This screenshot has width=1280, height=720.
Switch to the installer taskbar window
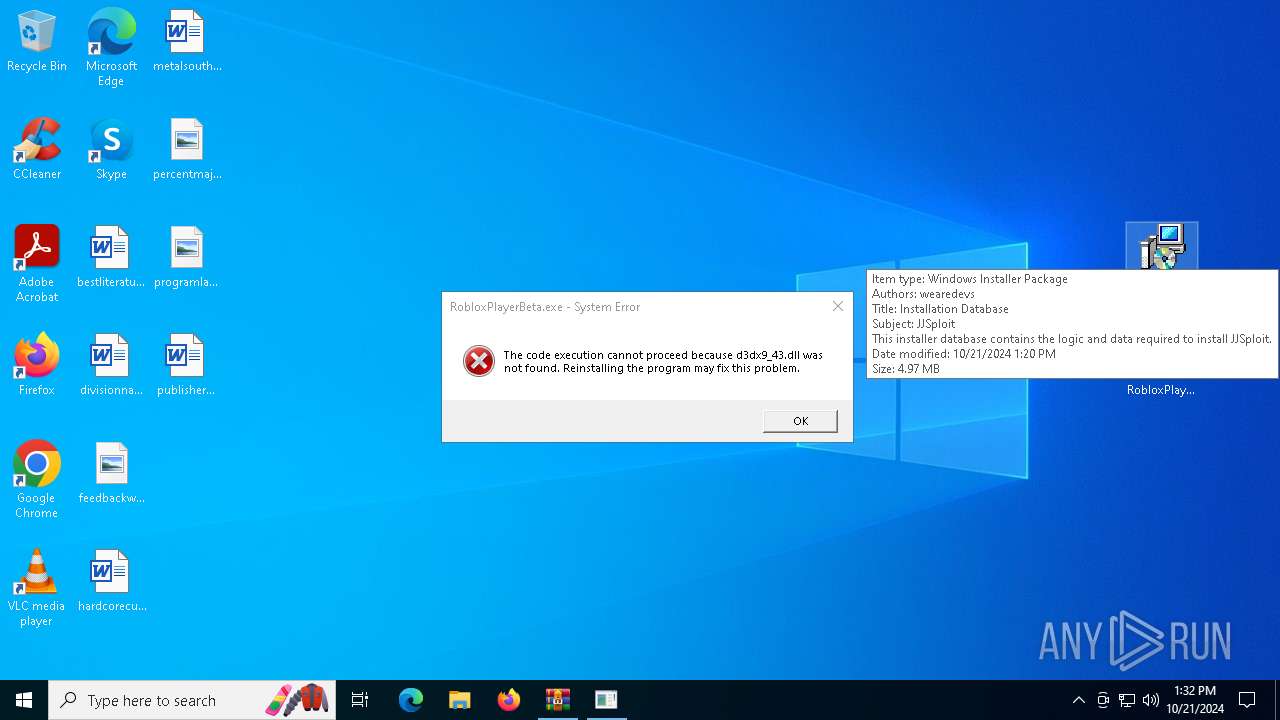point(606,700)
